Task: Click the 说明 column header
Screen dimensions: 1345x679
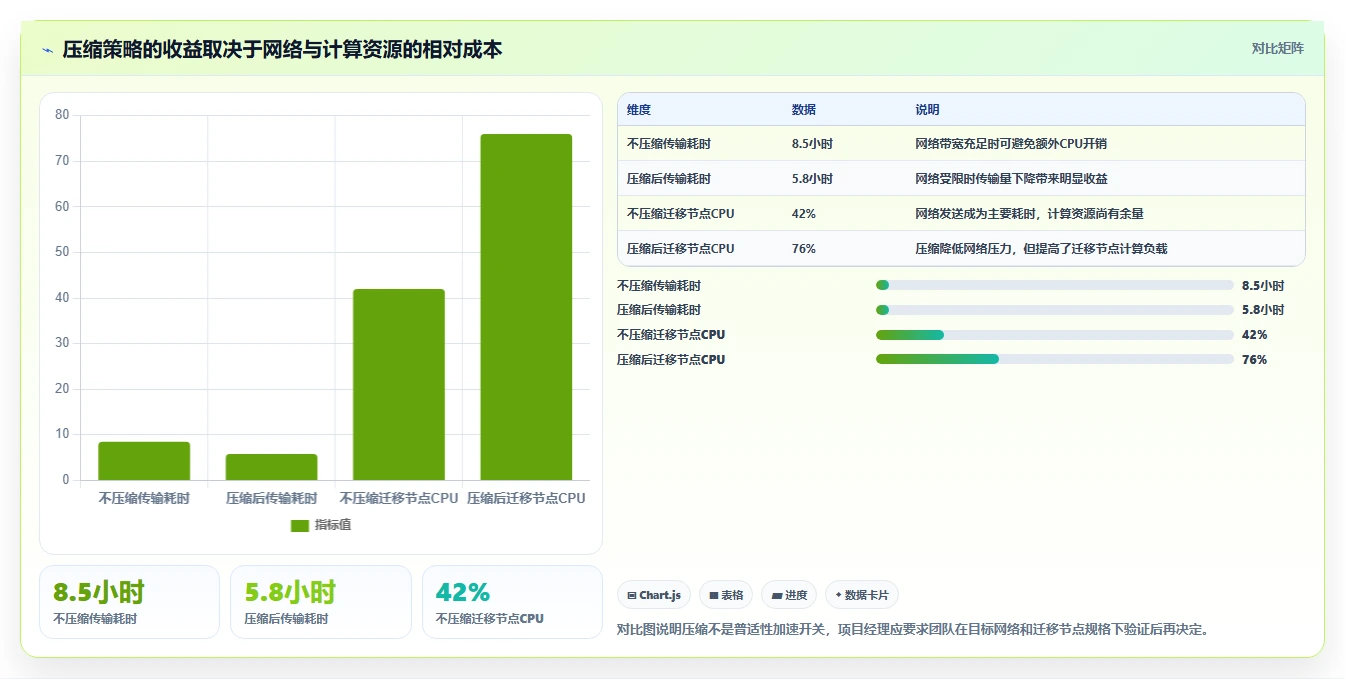Action: (927, 110)
